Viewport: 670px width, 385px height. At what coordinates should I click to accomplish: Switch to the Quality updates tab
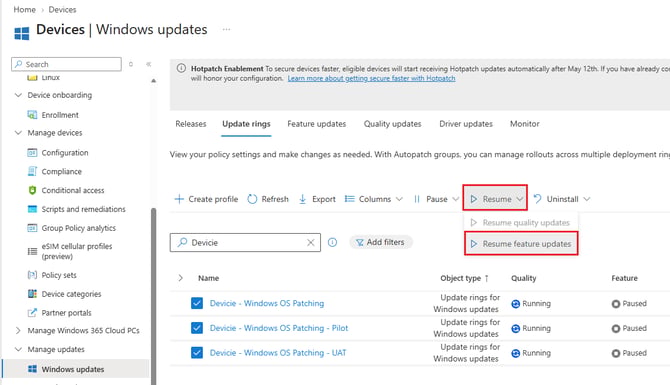point(392,124)
